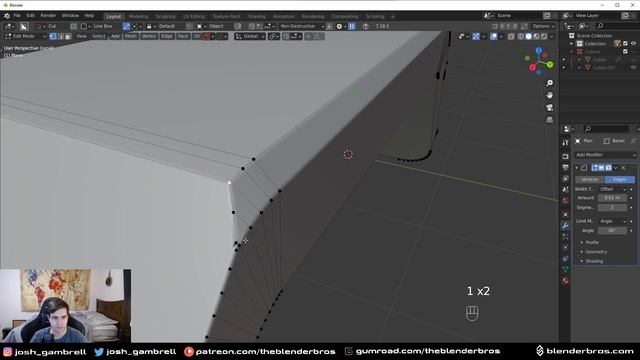
Task: Open the Help menu
Action: coord(89,16)
